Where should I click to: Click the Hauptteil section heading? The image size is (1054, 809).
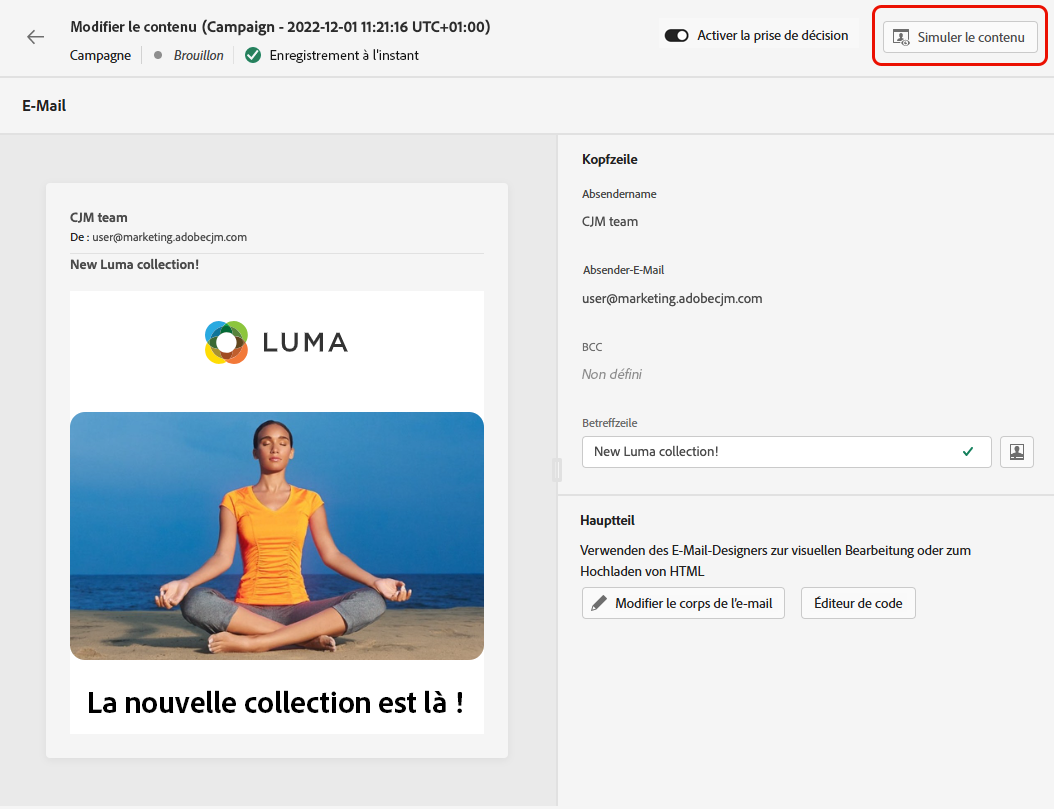coord(607,520)
